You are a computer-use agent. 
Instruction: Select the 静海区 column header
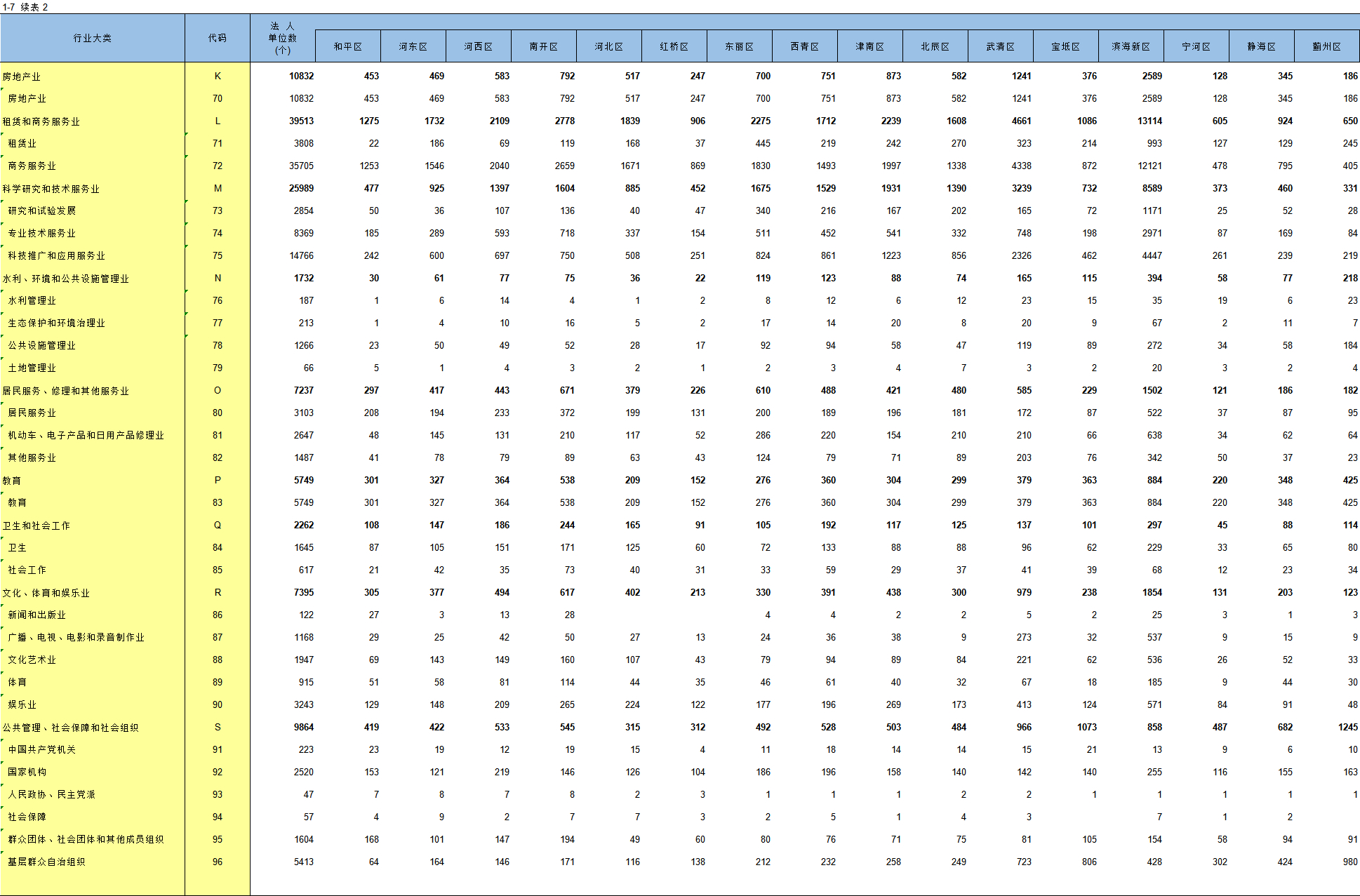click(x=1262, y=46)
